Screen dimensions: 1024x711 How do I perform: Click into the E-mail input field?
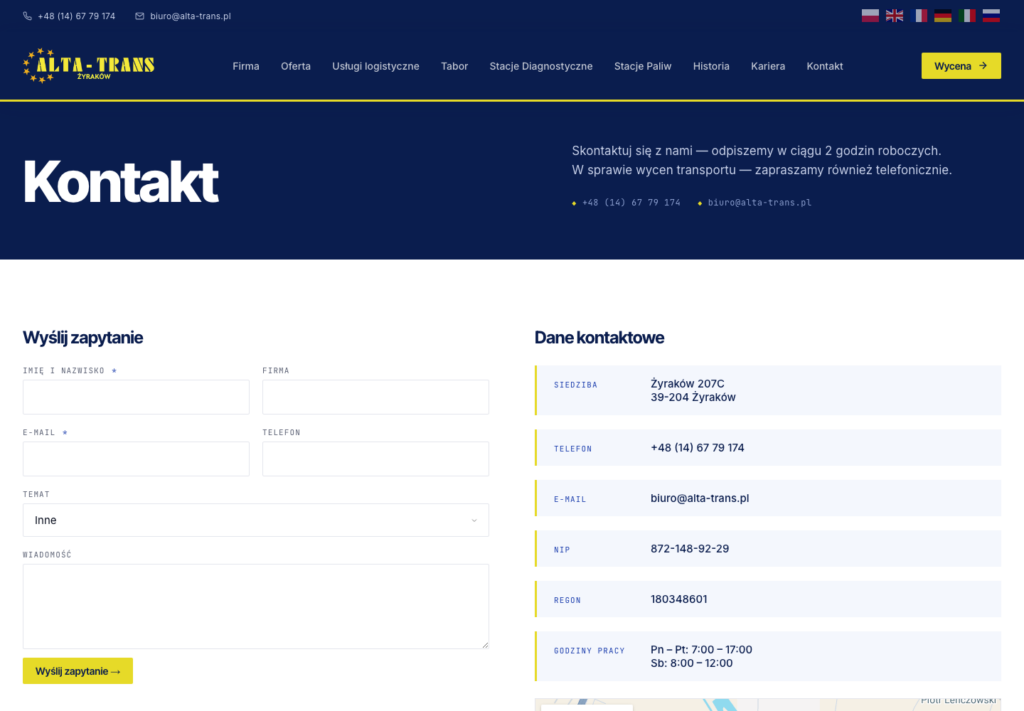[x=136, y=459]
